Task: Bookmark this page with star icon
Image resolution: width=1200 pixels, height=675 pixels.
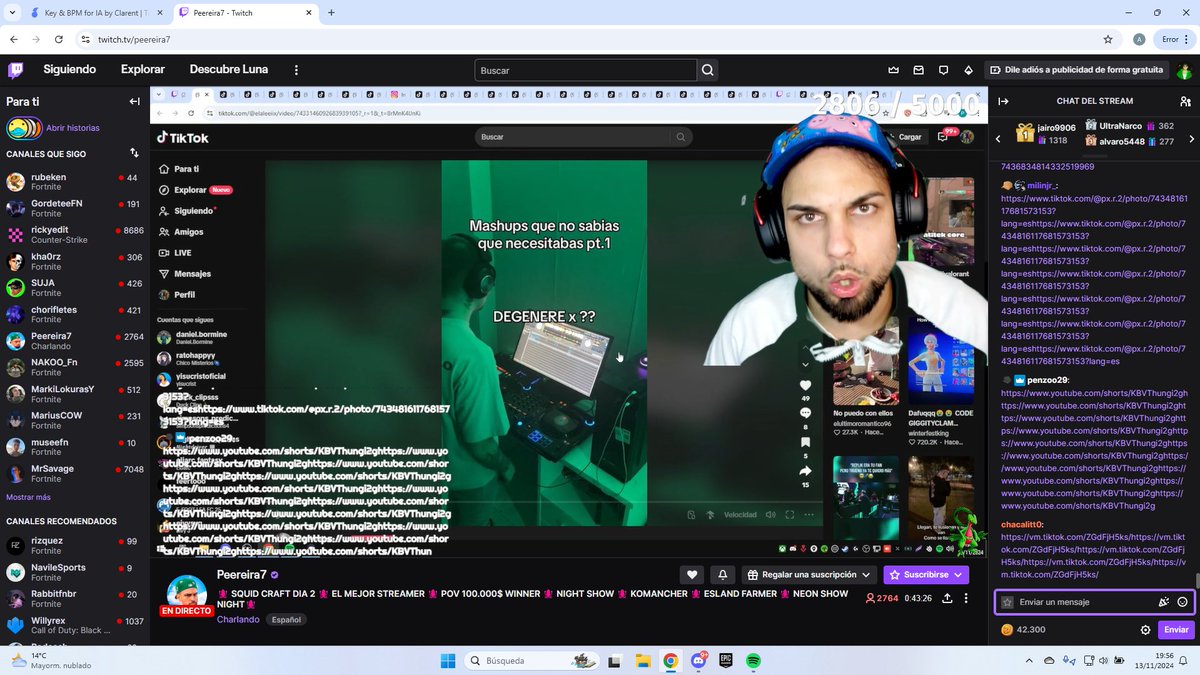Action: click(1107, 39)
